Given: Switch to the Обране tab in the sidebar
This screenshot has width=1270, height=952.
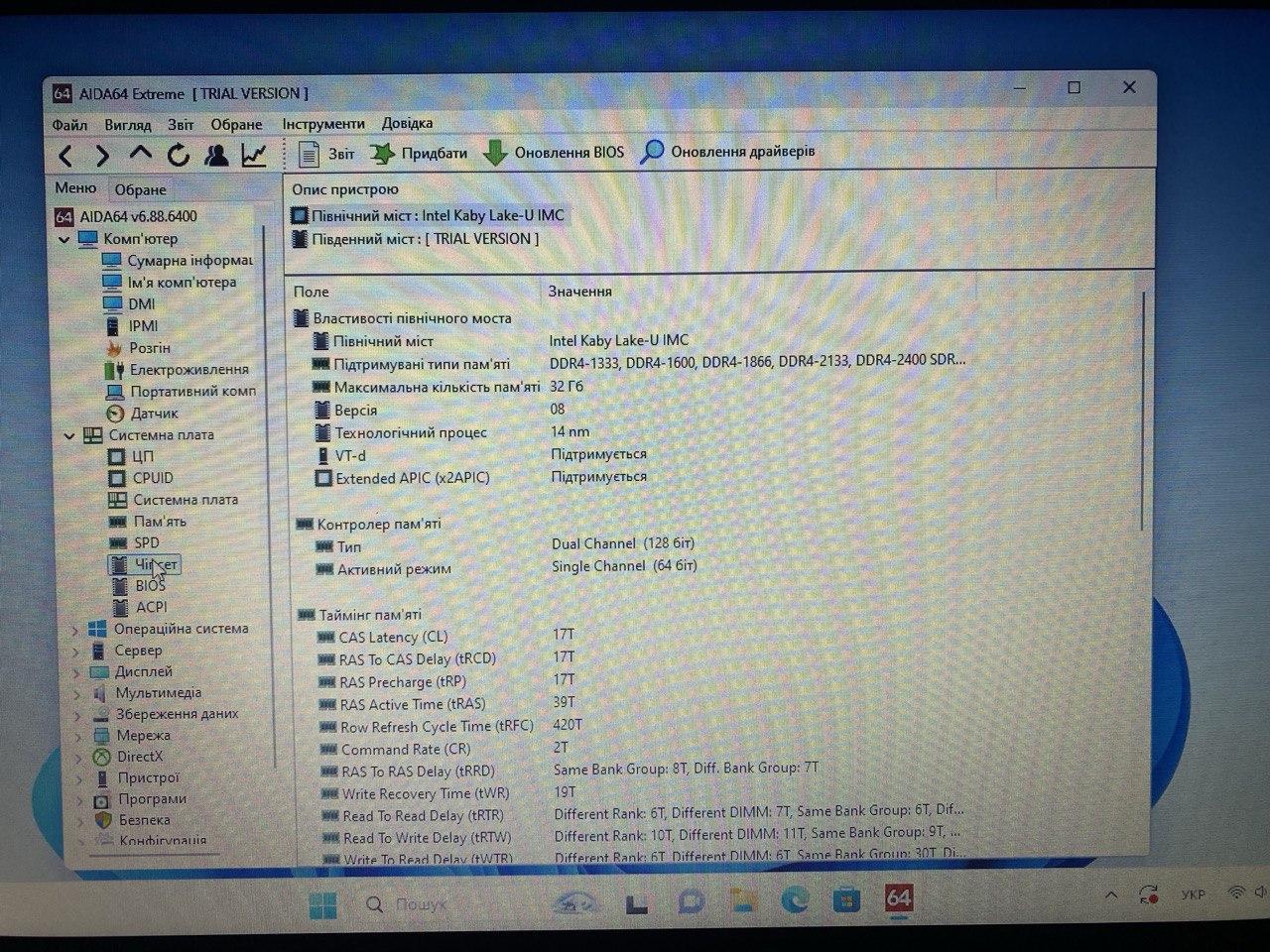Looking at the screenshot, I should point(140,189).
